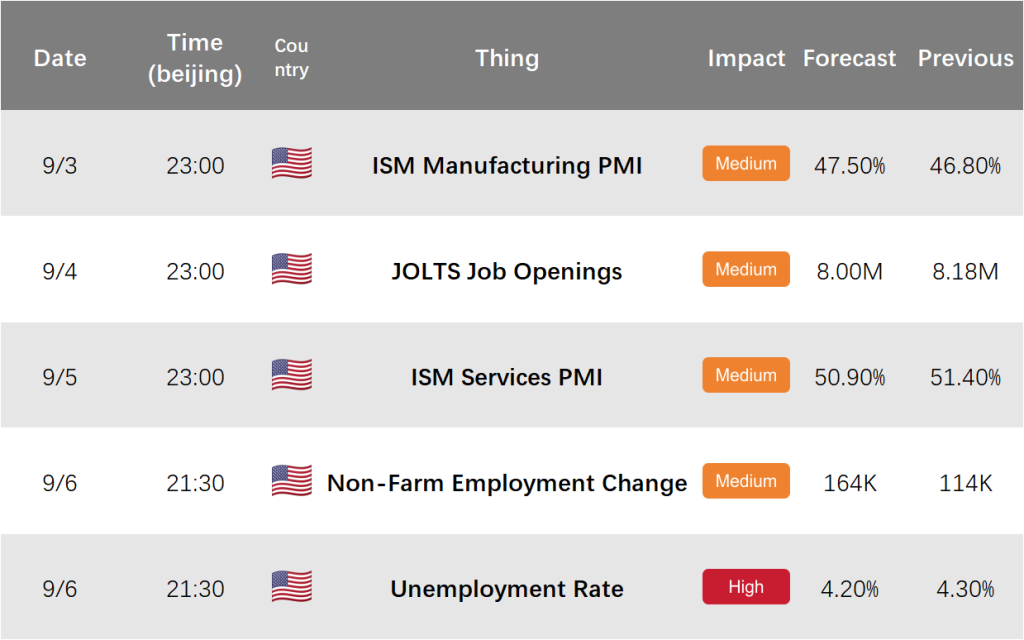Select Medium badge for ISM Manufacturing PMI
This screenshot has height=640, width=1024.
pos(746,163)
